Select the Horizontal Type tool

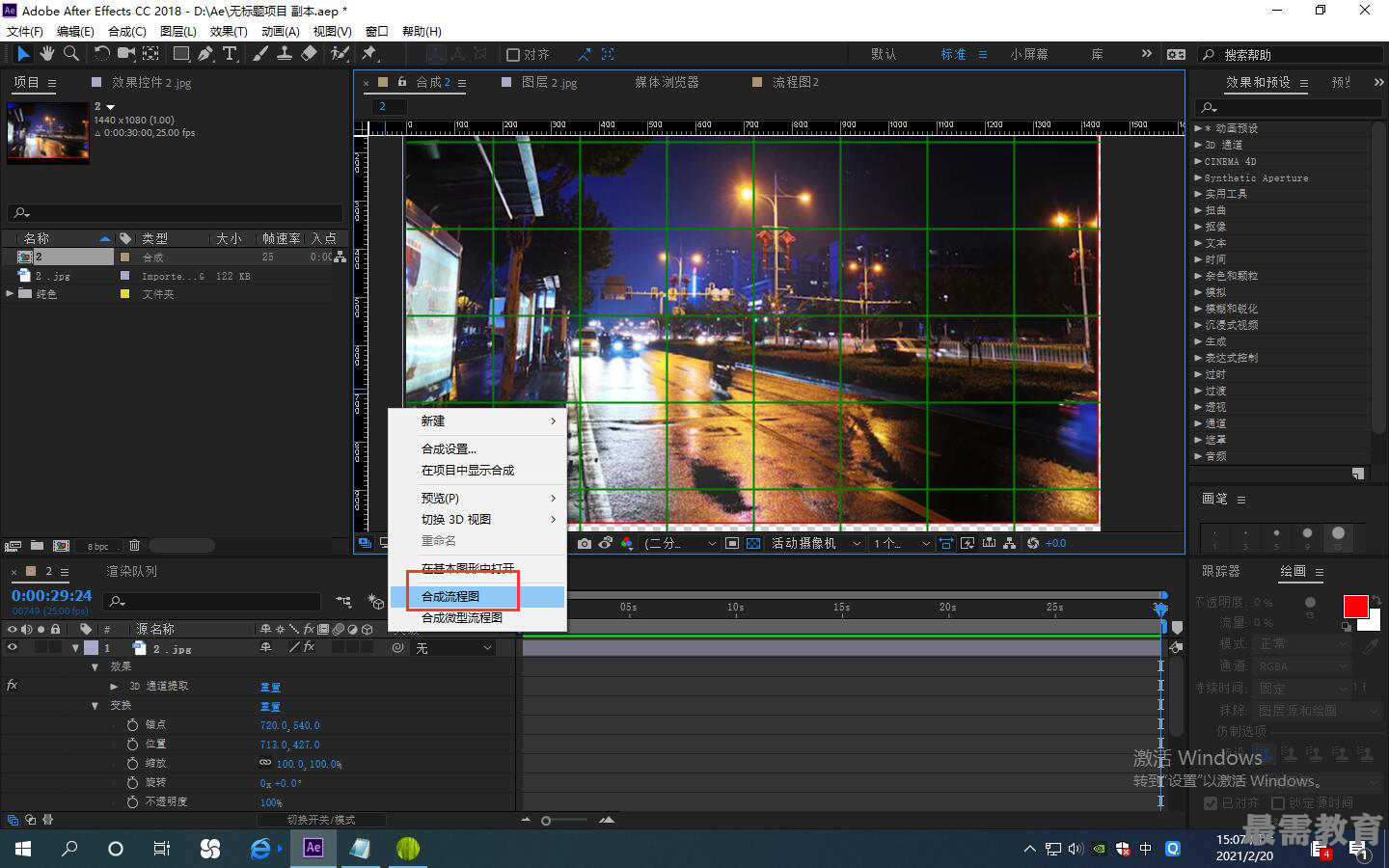[x=230, y=54]
